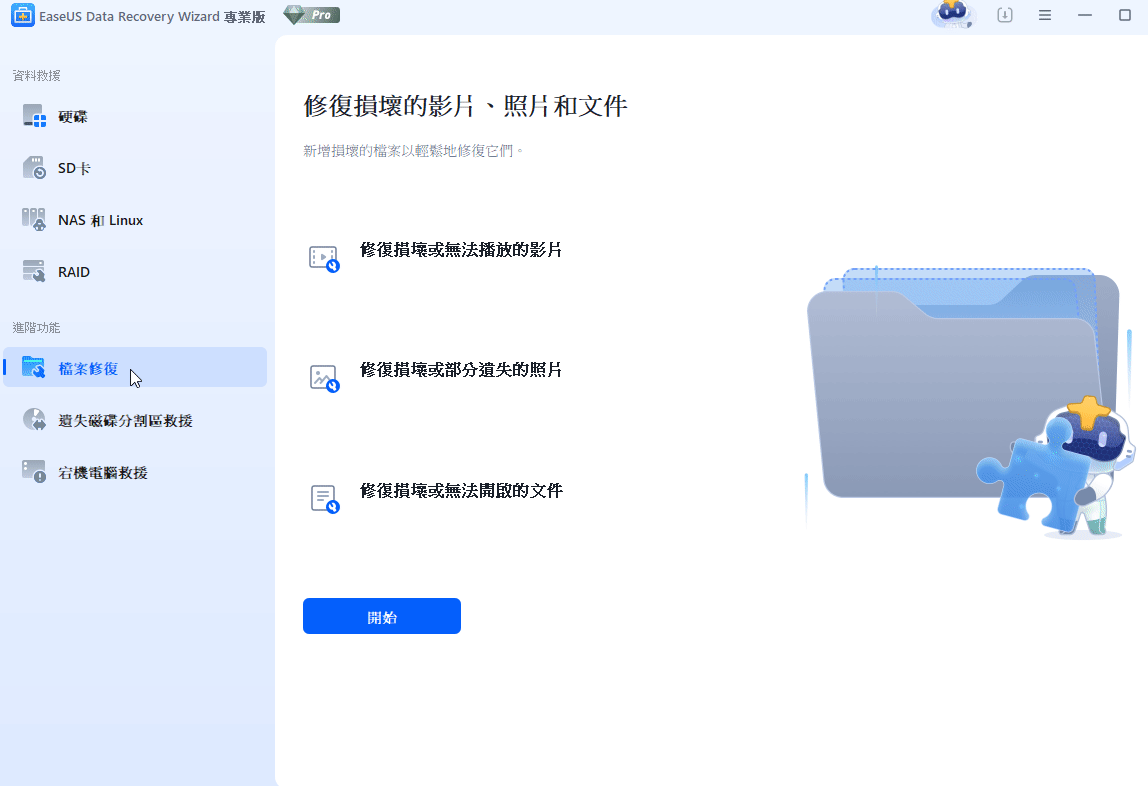Click 修復損壞或無法播放的影片 text

click(461, 250)
